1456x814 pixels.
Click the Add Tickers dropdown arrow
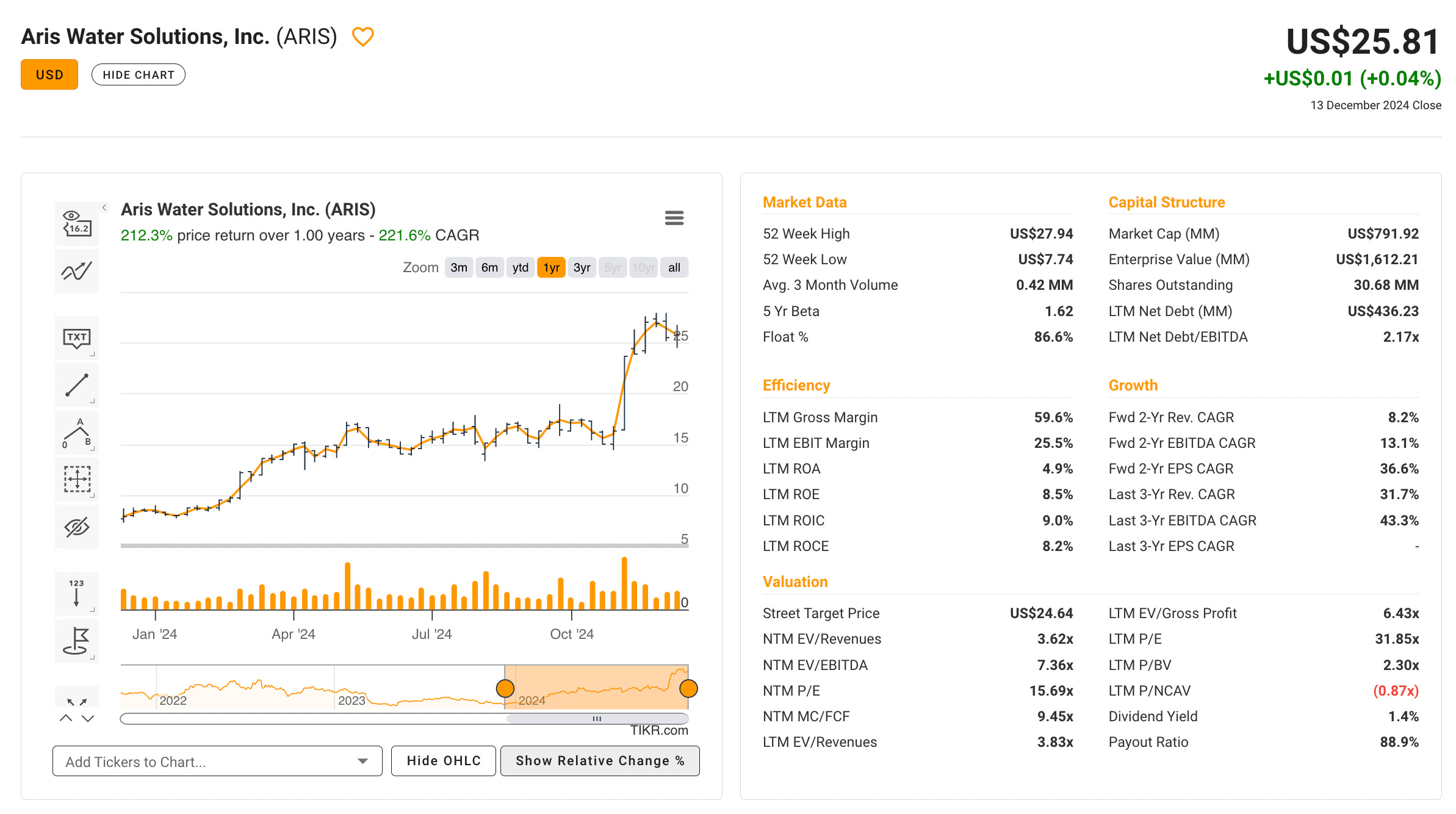pos(363,761)
